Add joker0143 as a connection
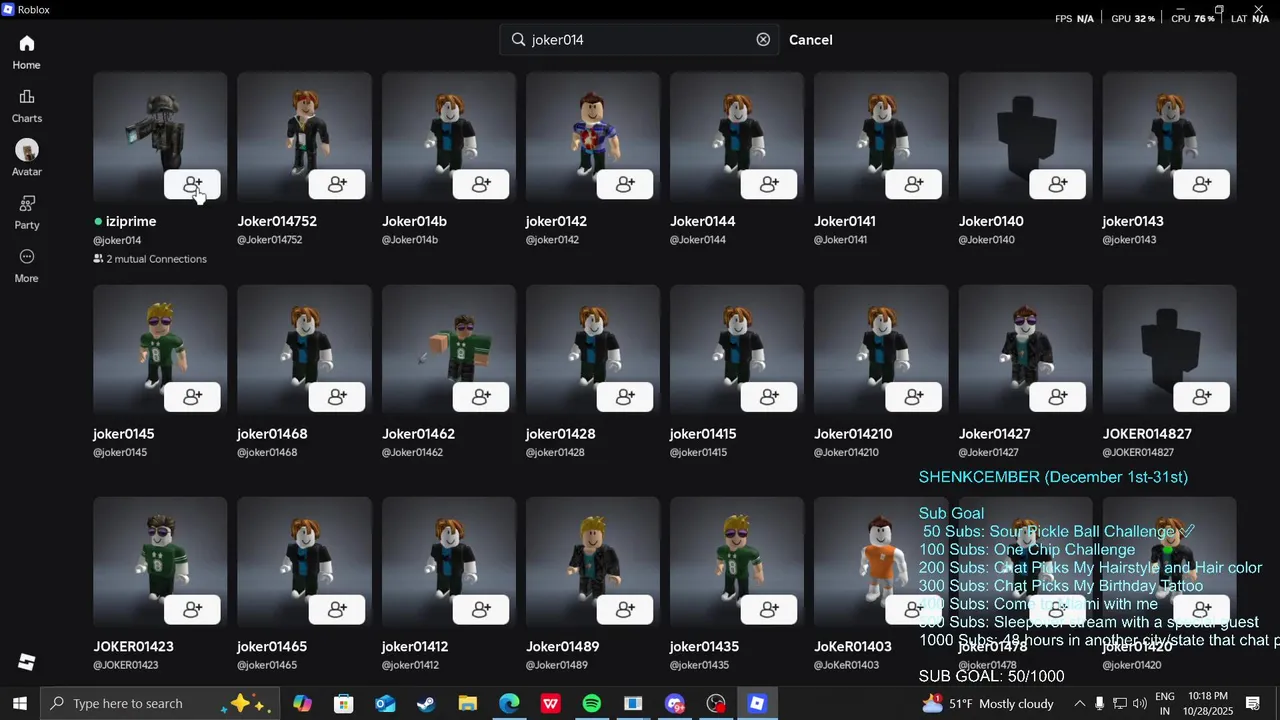Viewport: 1280px width, 720px height. click(1201, 185)
